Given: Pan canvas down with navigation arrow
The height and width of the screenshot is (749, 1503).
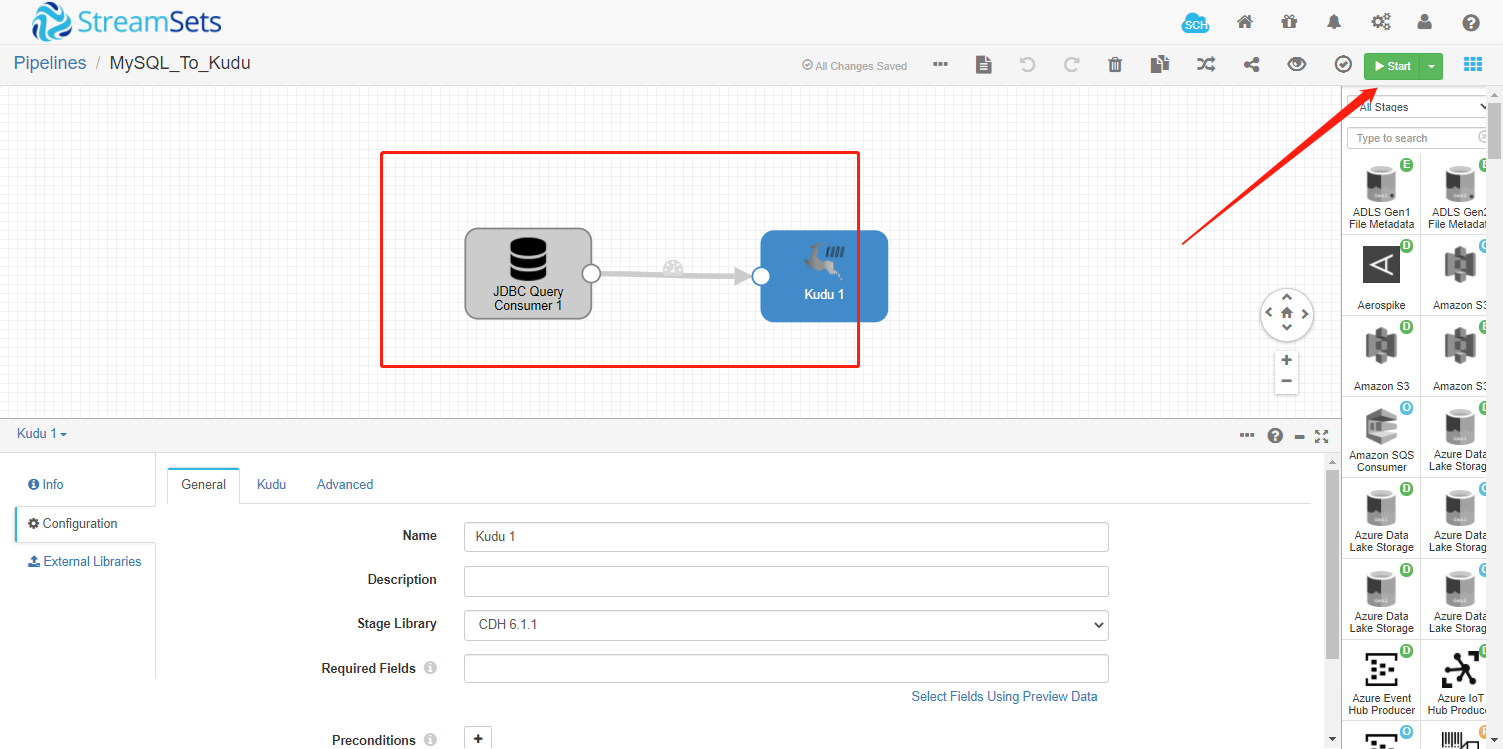Looking at the screenshot, I should 1286,328.
